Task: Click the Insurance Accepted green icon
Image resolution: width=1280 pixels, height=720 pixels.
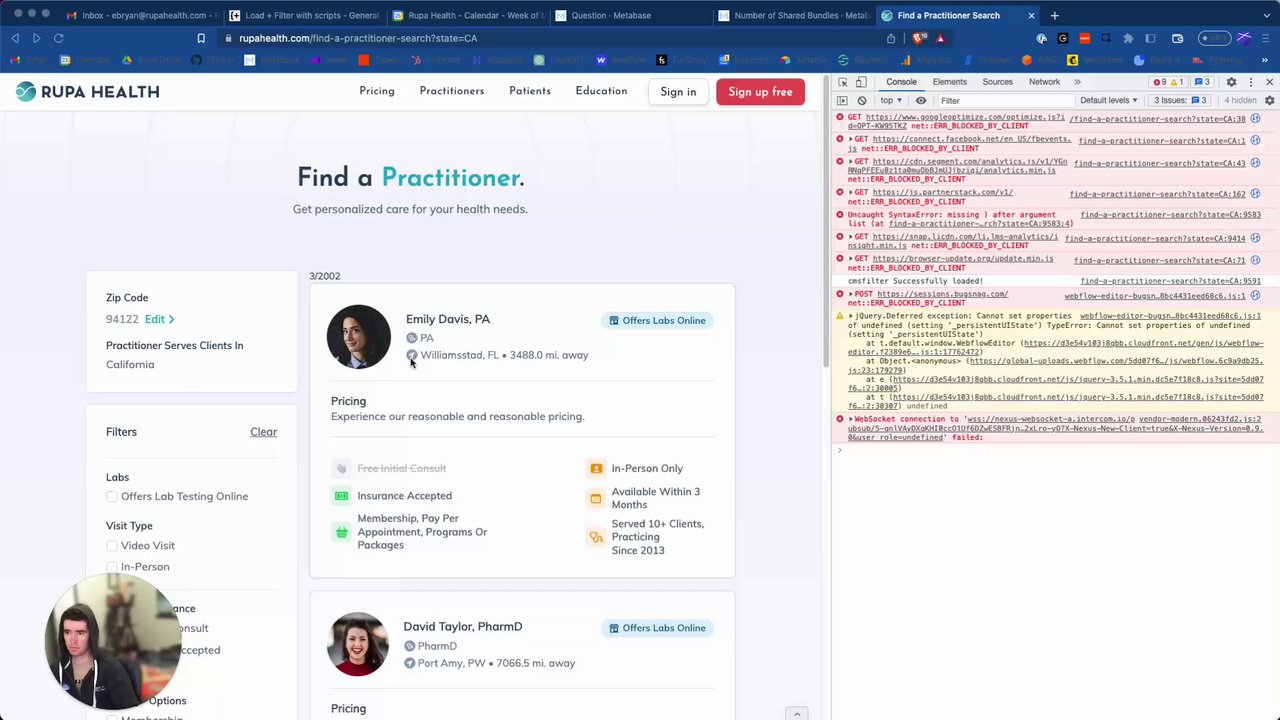Action: tap(342, 496)
